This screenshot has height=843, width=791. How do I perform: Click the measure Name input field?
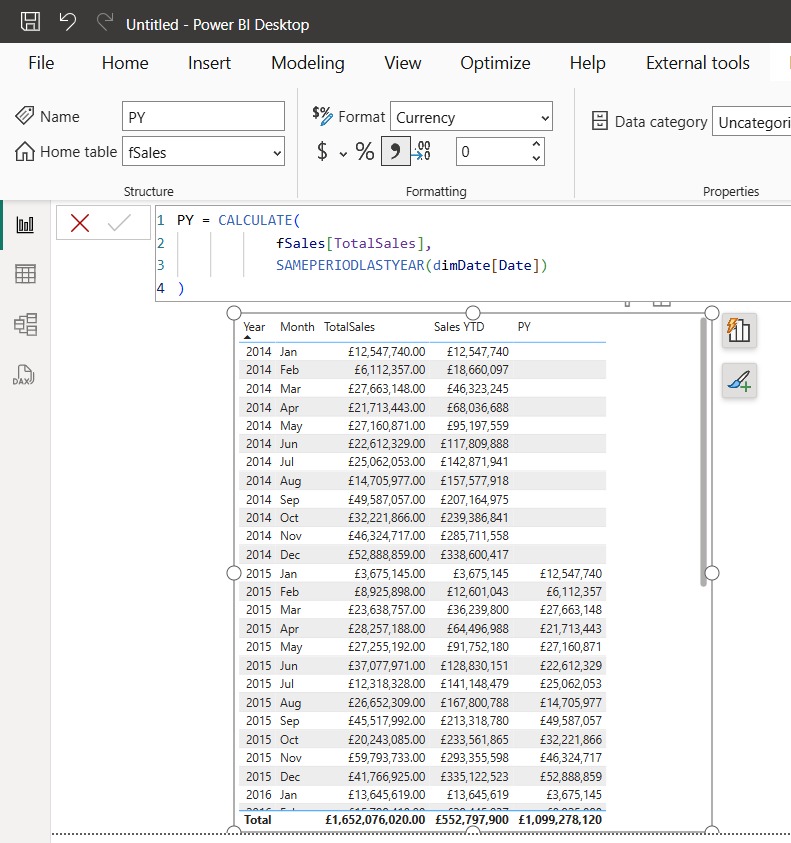[x=203, y=117]
